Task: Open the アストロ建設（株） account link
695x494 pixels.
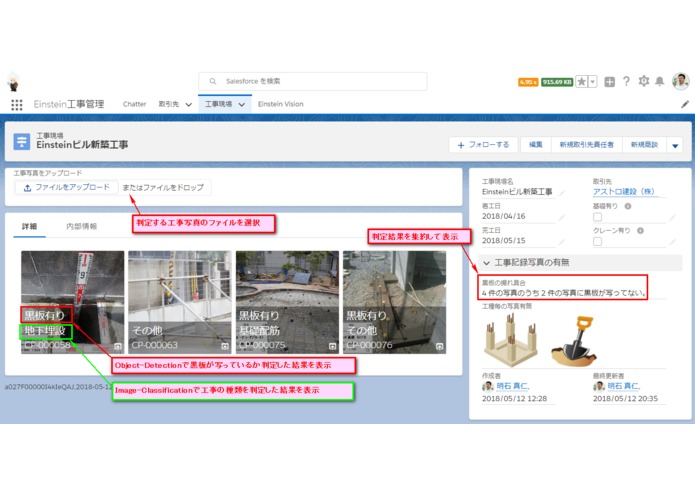Action: (x=623, y=192)
